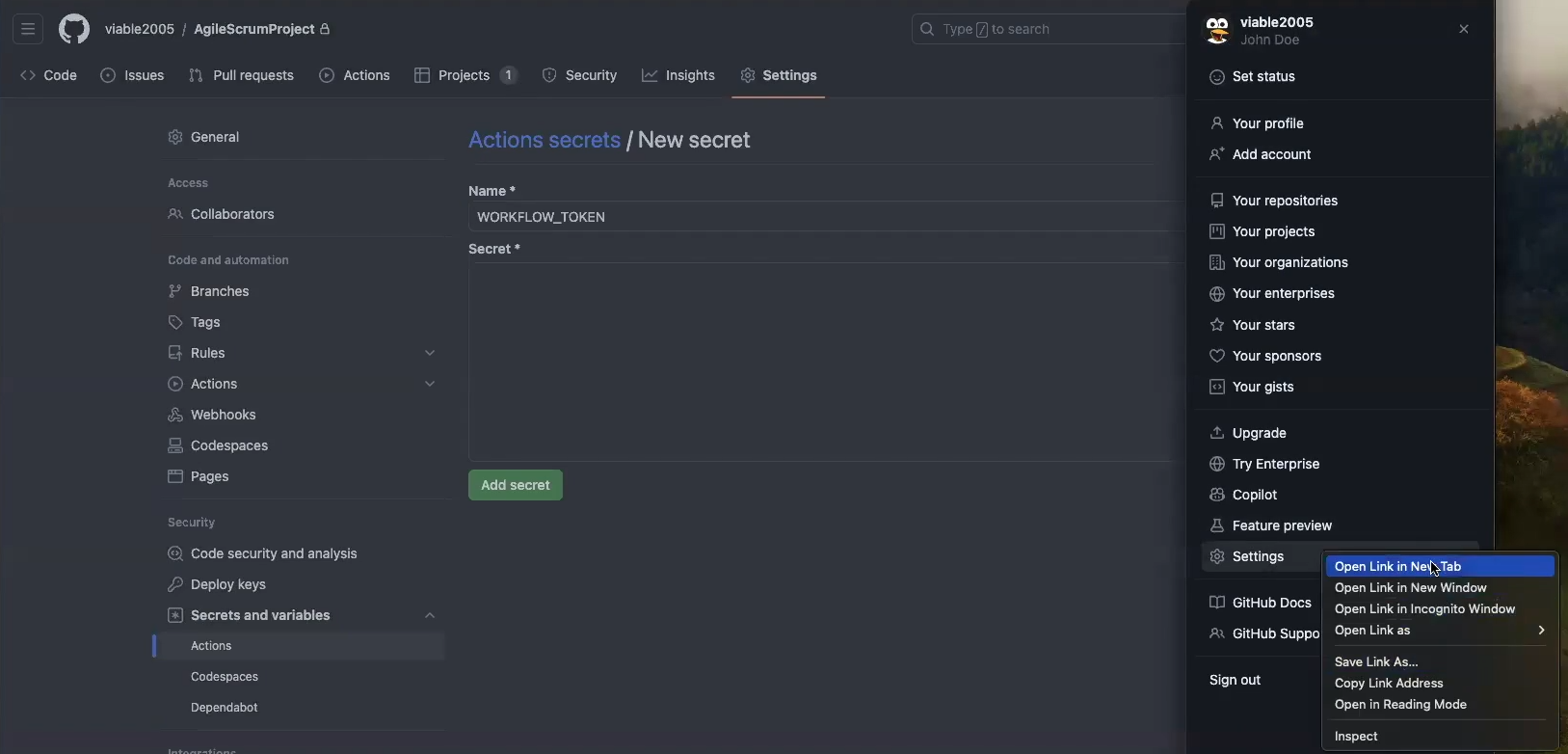
Task: Click the Copilot icon in user menu
Action: click(x=1218, y=495)
